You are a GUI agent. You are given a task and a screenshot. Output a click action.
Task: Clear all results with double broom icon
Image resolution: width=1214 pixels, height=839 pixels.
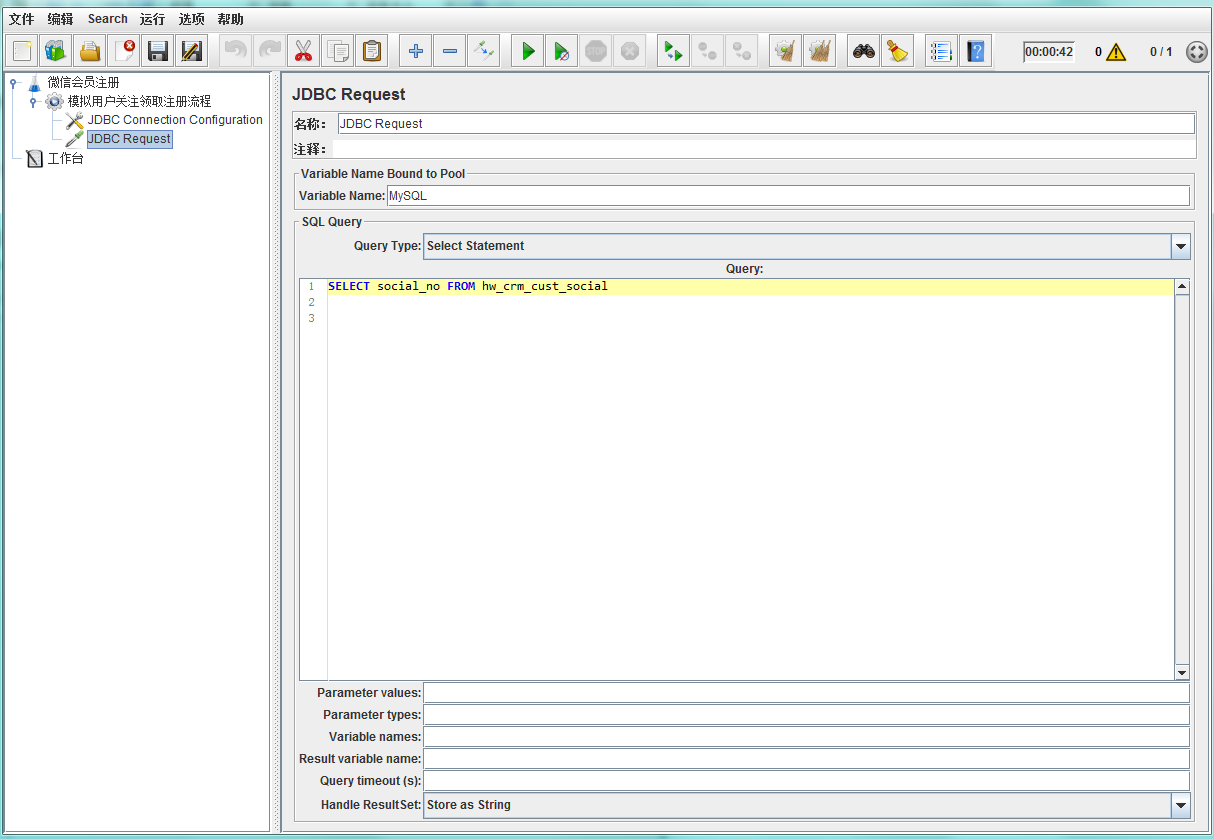tap(820, 51)
